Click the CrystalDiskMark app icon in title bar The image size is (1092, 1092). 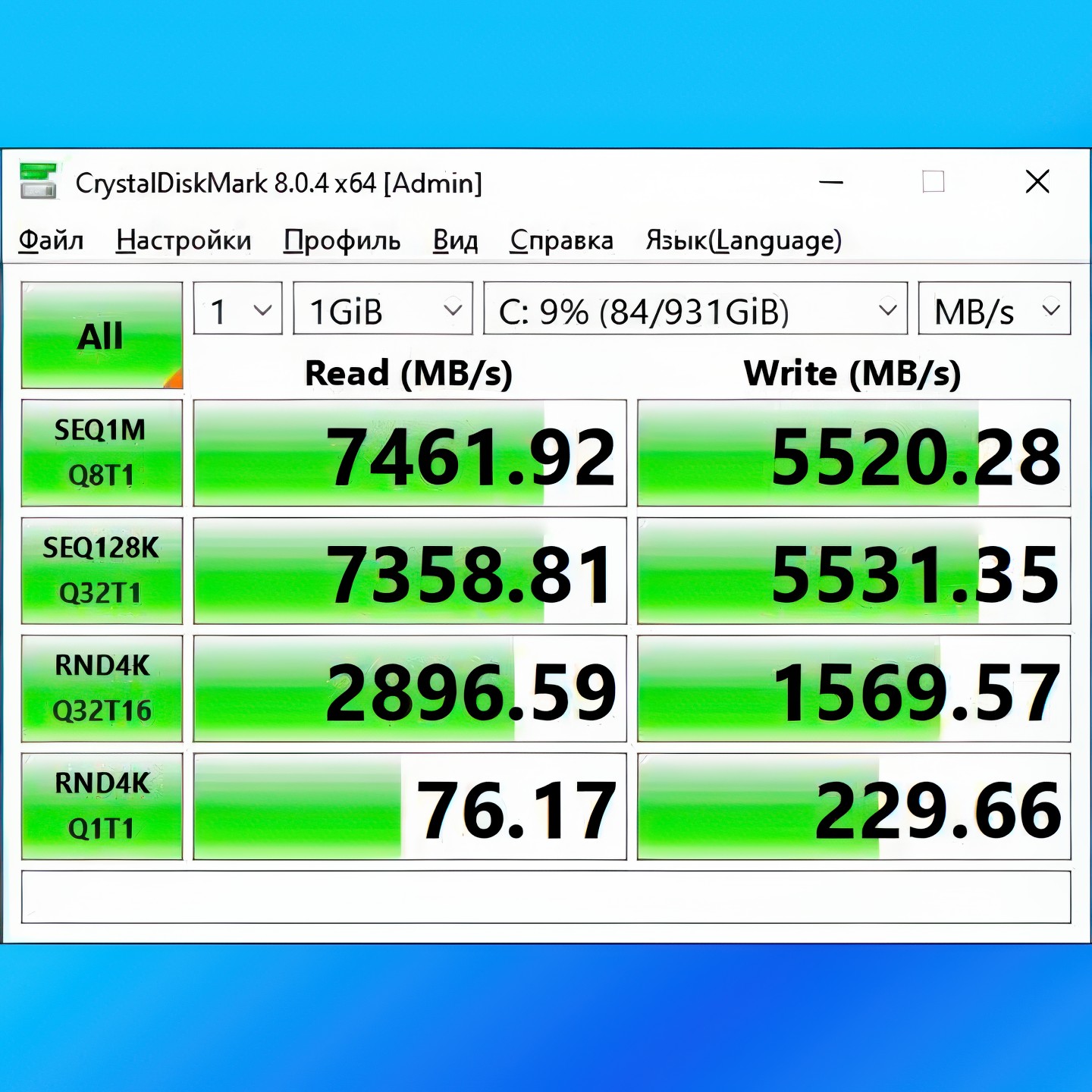pyautogui.click(x=38, y=181)
